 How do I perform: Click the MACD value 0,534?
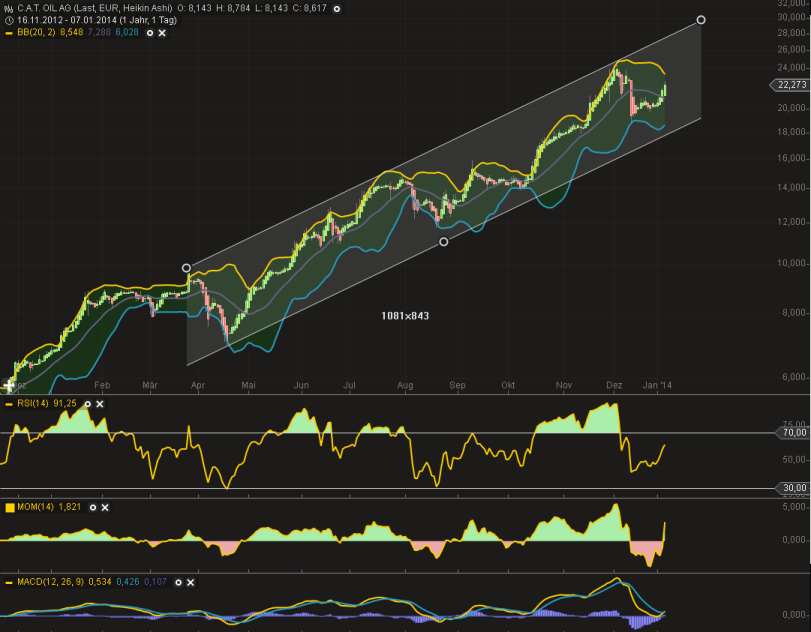coord(100,582)
